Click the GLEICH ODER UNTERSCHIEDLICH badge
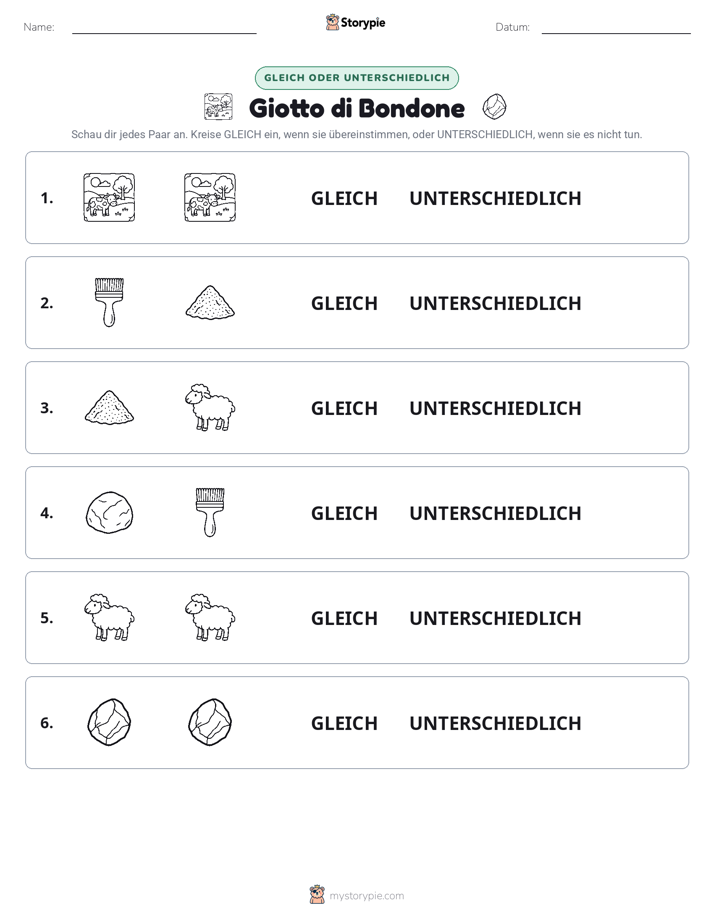The height and width of the screenshot is (924, 714). coord(356,78)
